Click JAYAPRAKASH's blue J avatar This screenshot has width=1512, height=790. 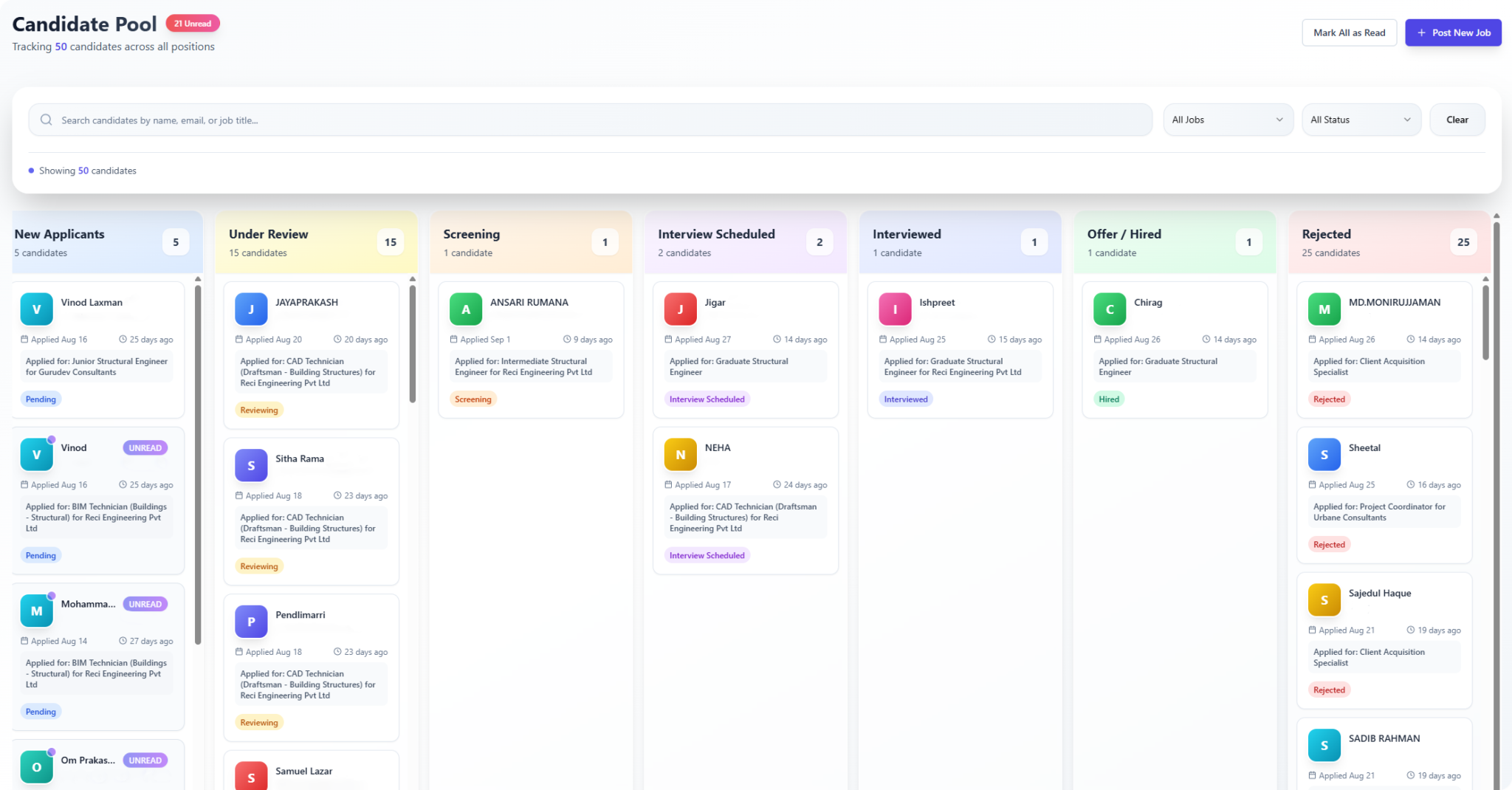(x=251, y=309)
